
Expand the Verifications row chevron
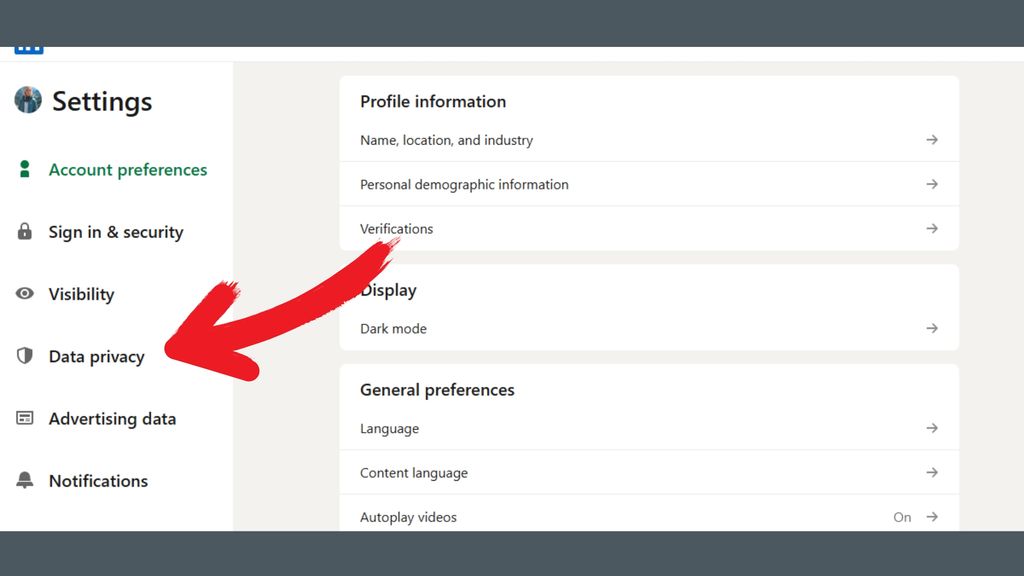coord(931,228)
